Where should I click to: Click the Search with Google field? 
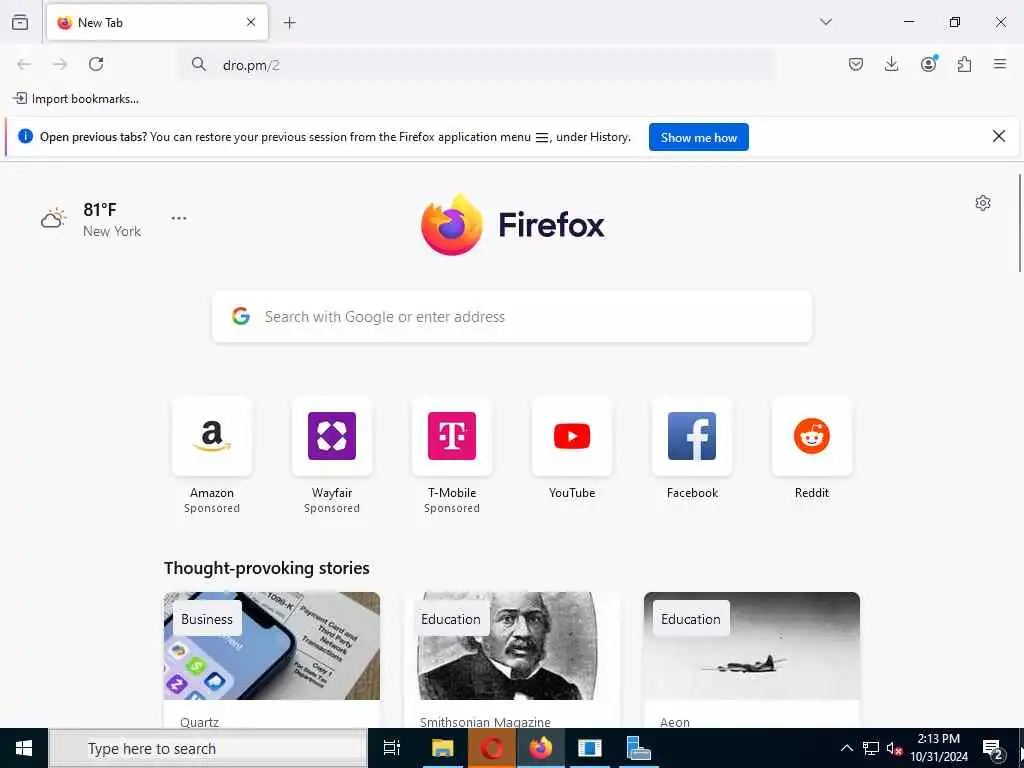tap(512, 317)
